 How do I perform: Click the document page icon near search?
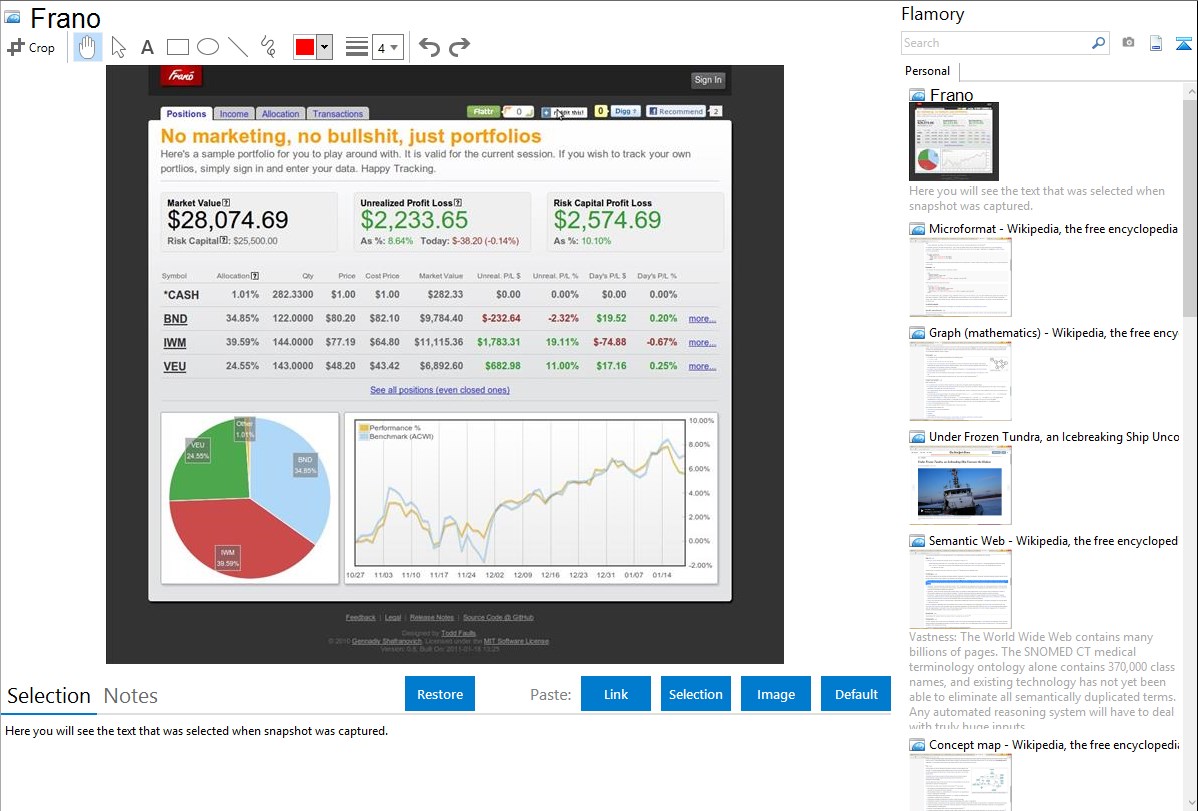click(x=1156, y=43)
